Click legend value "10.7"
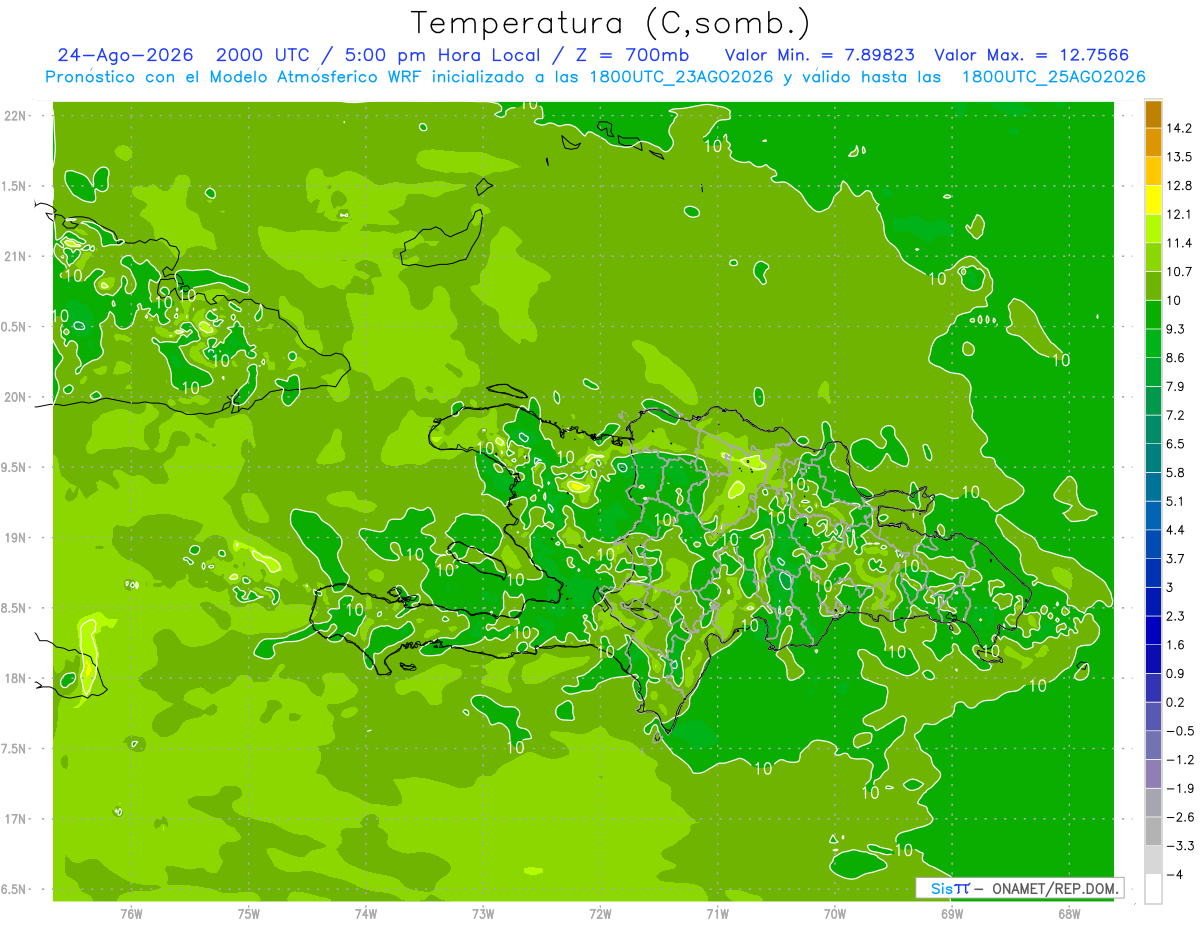1200x927 pixels. point(1179,272)
